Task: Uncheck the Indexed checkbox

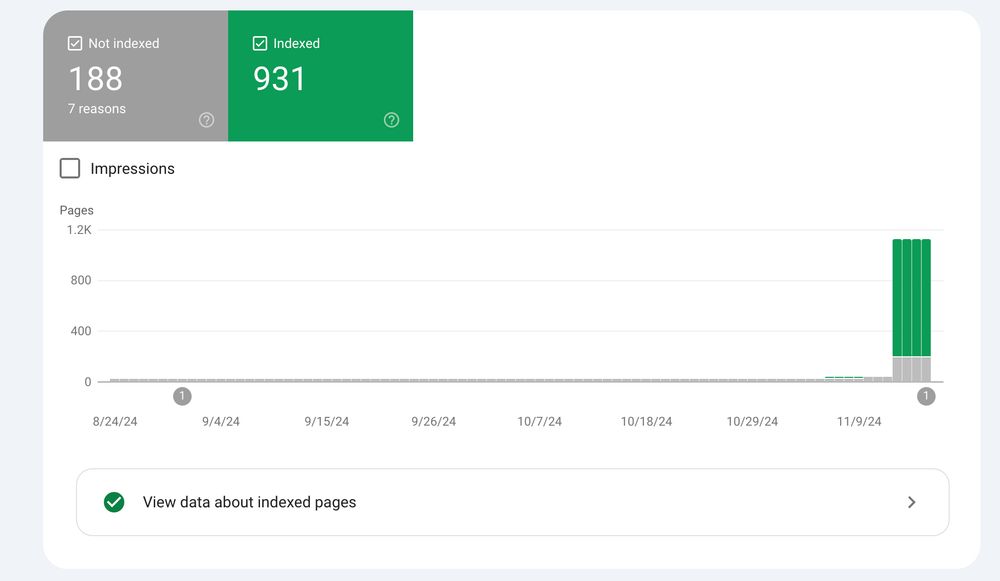Action: 260,43
